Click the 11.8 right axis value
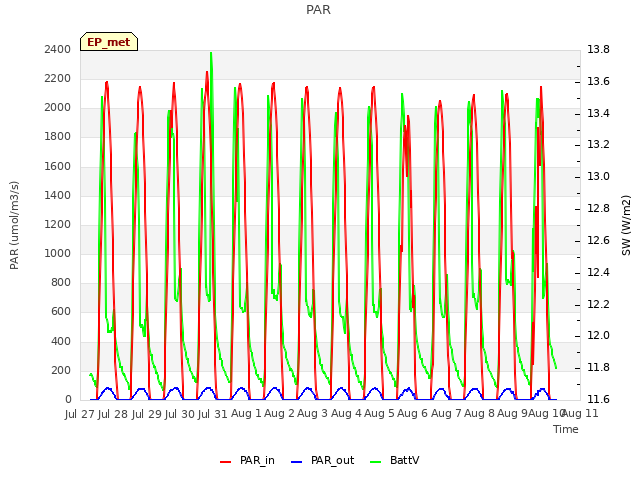640x480 pixels. point(598,368)
